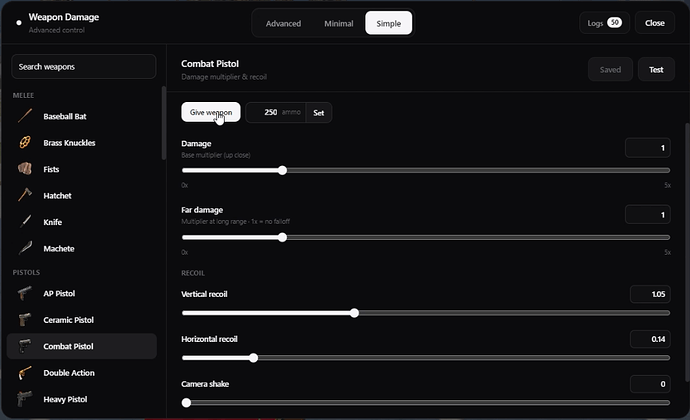Select the Knife icon
The width and height of the screenshot is (690, 420).
pos(25,221)
